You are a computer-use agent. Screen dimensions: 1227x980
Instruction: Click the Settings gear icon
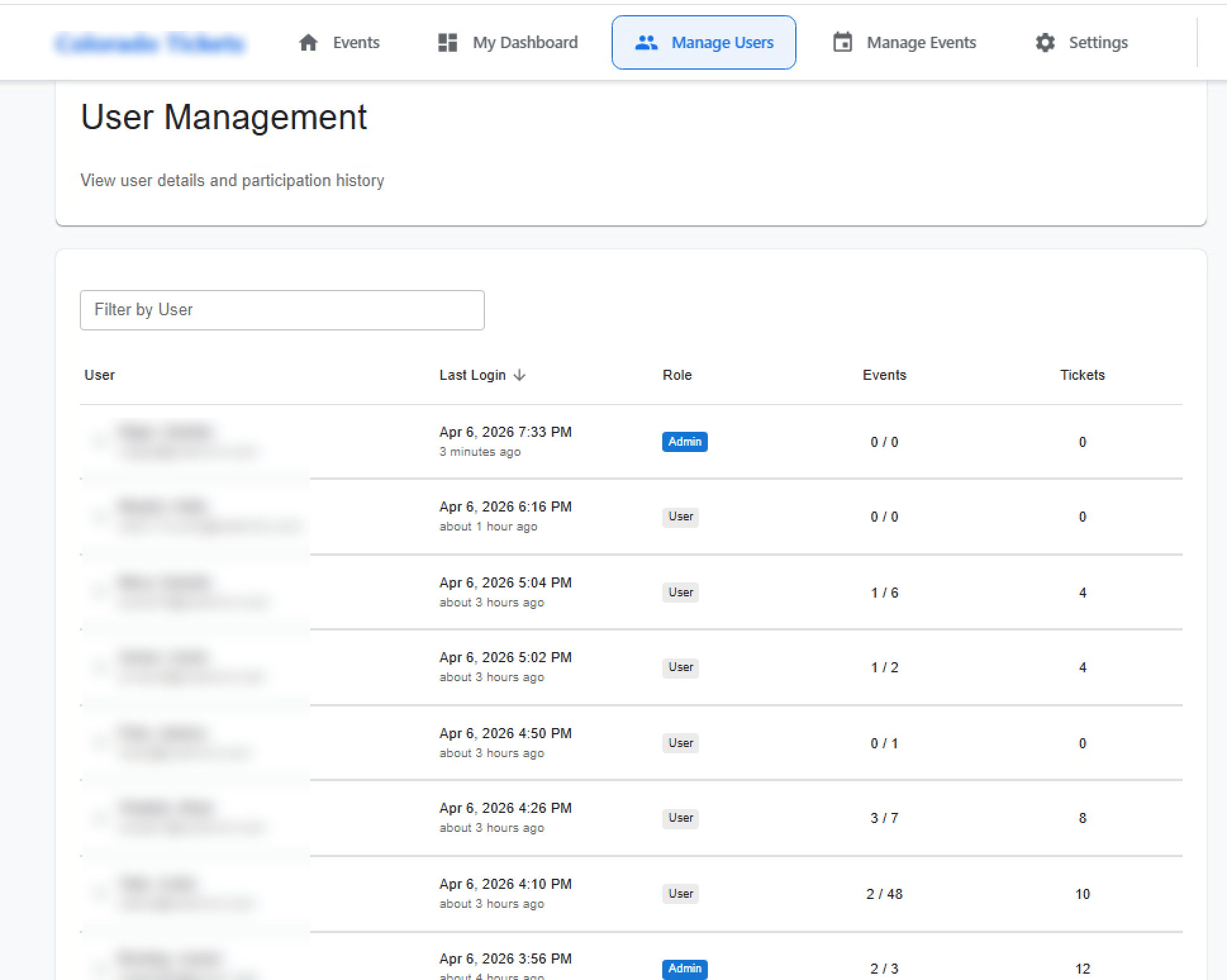tap(1045, 42)
